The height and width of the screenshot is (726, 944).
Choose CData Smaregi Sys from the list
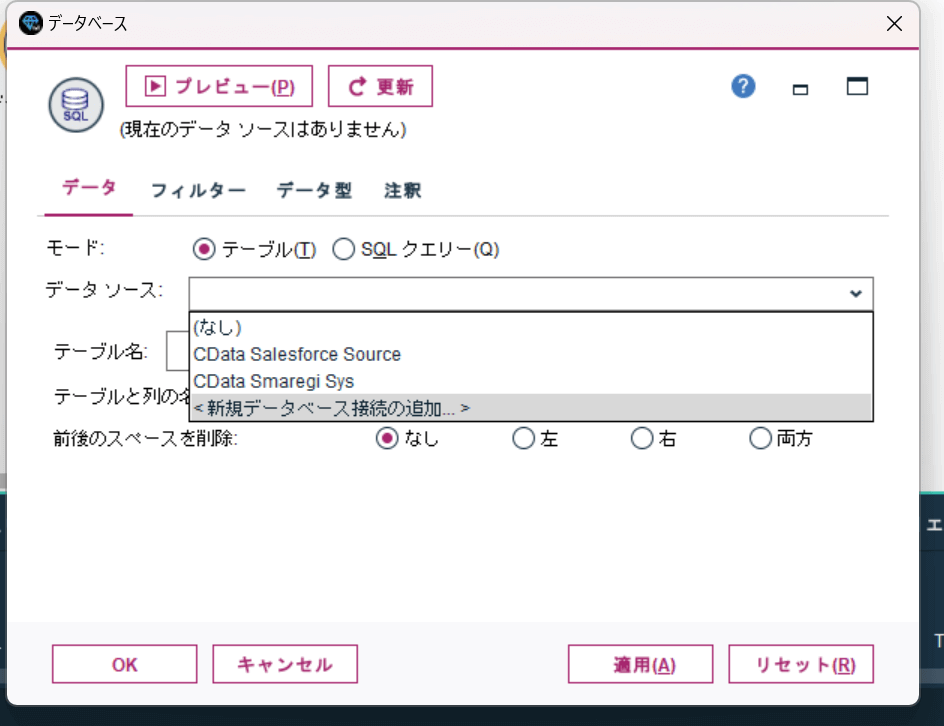[x=274, y=381]
